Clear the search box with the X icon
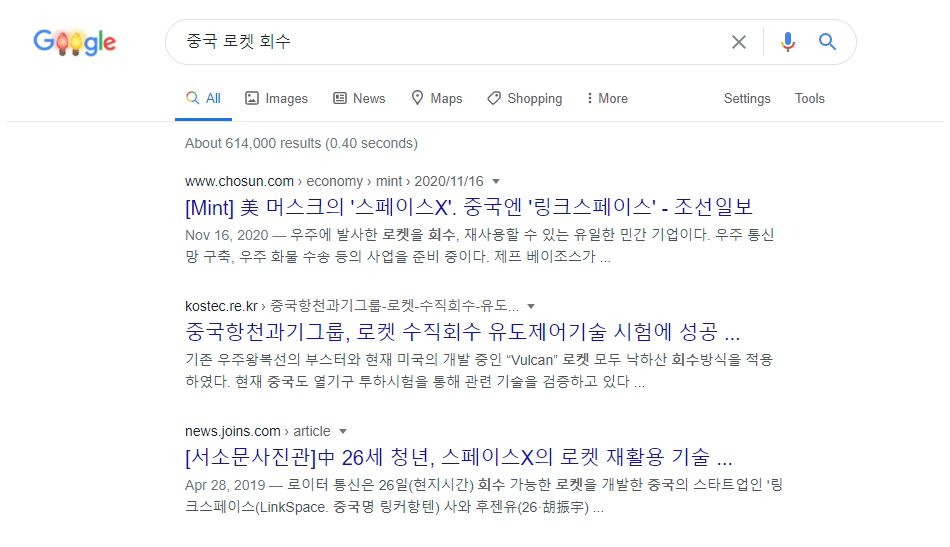950x547 pixels. pyautogui.click(x=739, y=42)
